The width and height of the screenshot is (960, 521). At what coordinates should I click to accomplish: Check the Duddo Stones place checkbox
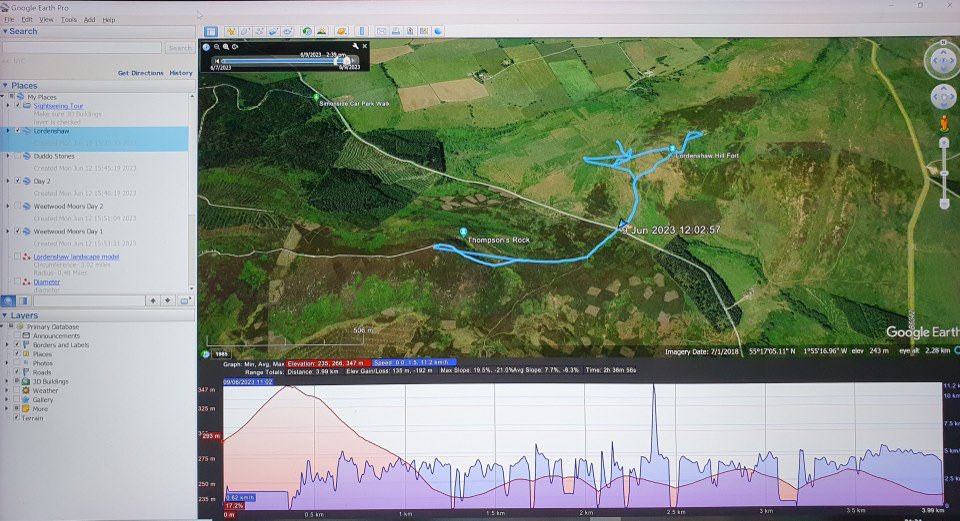tap(17, 156)
